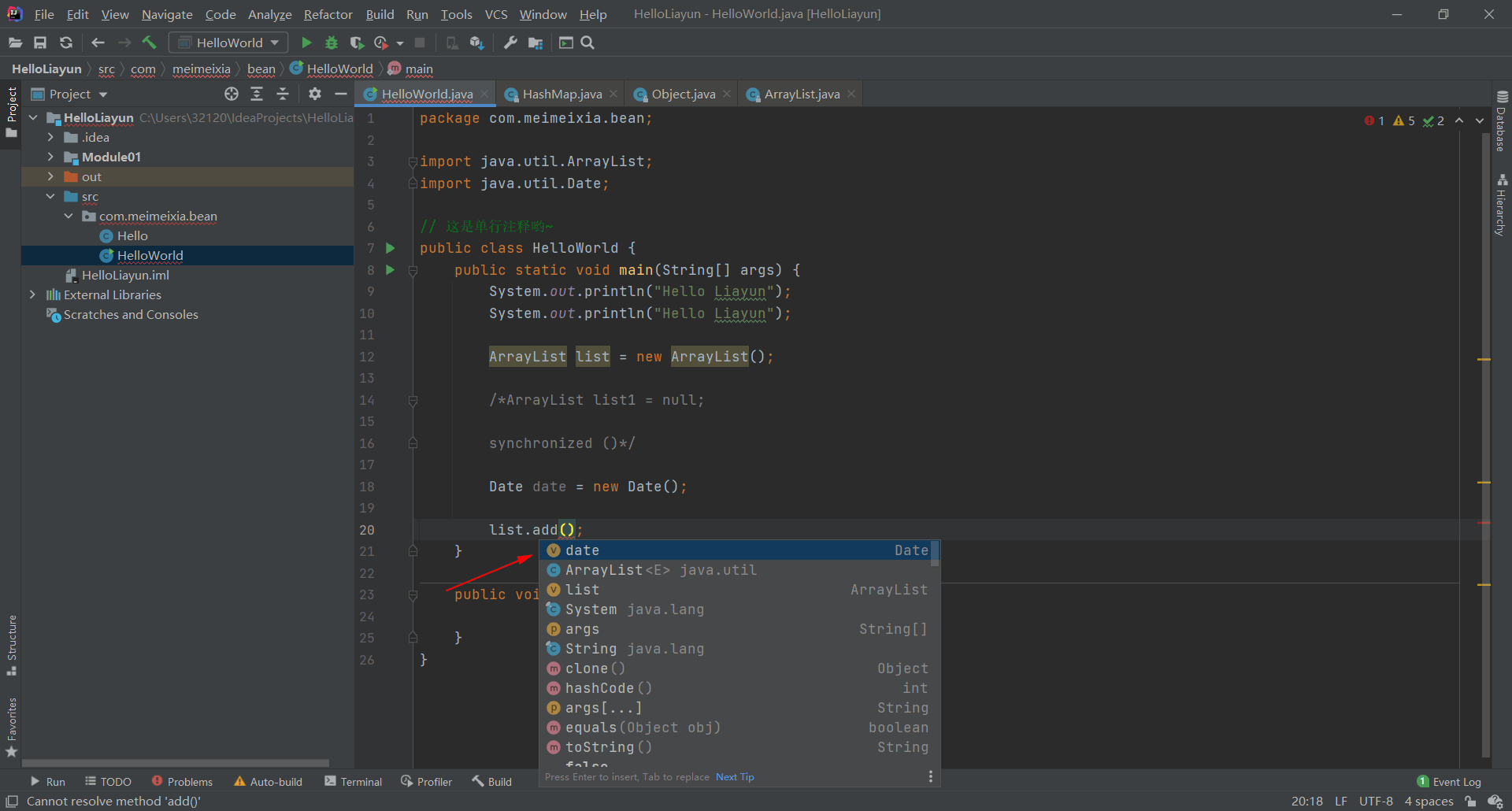Open the VCS menu
The width and height of the screenshot is (1512, 811).
click(496, 14)
